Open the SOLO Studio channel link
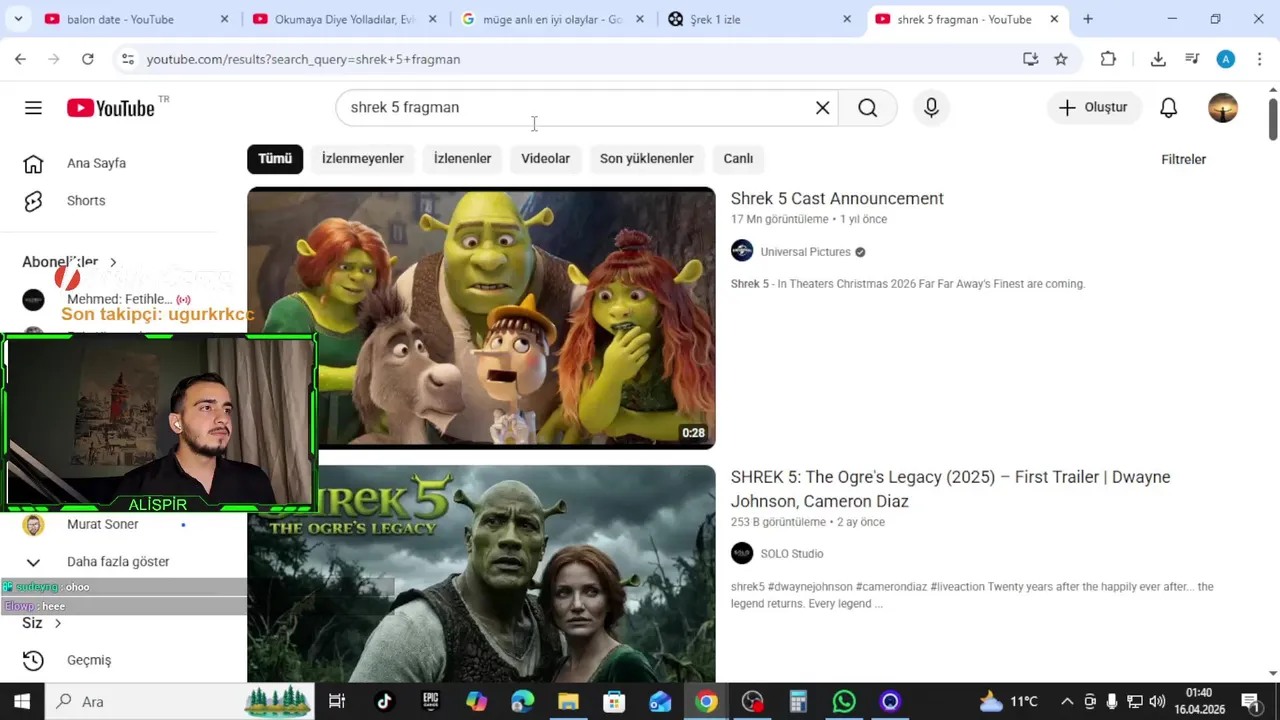 click(x=792, y=554)
